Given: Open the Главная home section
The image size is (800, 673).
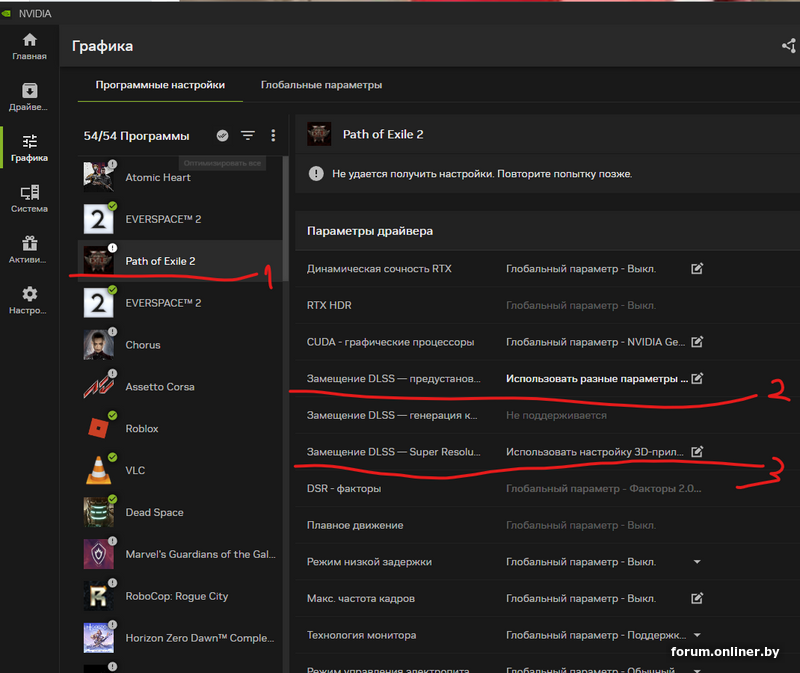Looking at the screenshot, I should (29, 46).
